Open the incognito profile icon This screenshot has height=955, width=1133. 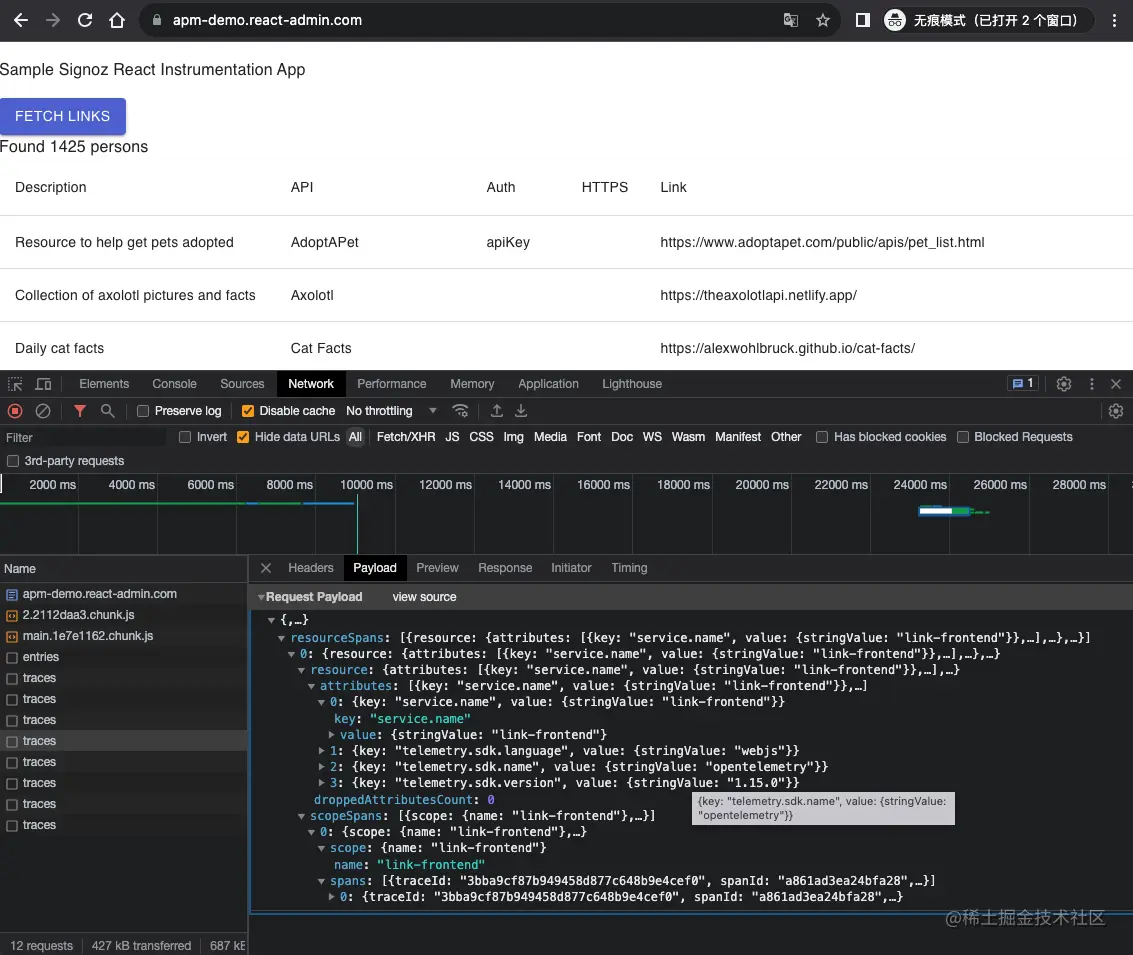[x=895, y=20]
